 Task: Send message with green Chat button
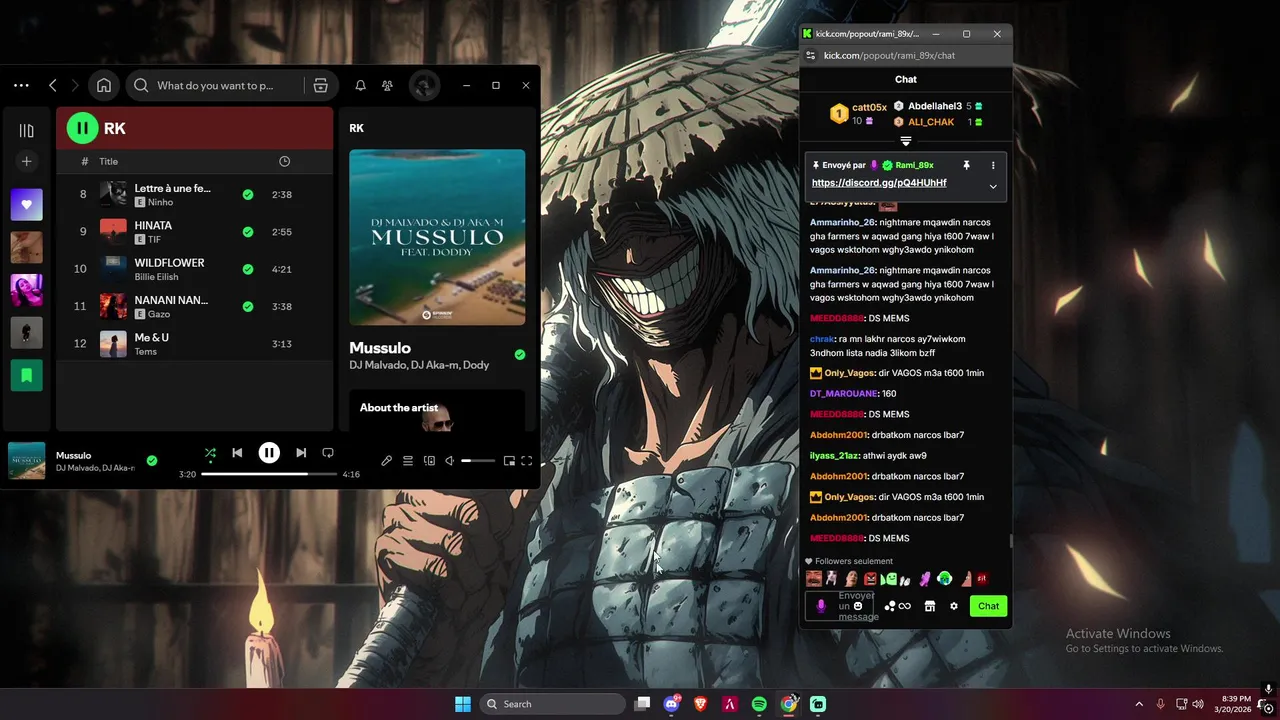(x=988, y=606)
